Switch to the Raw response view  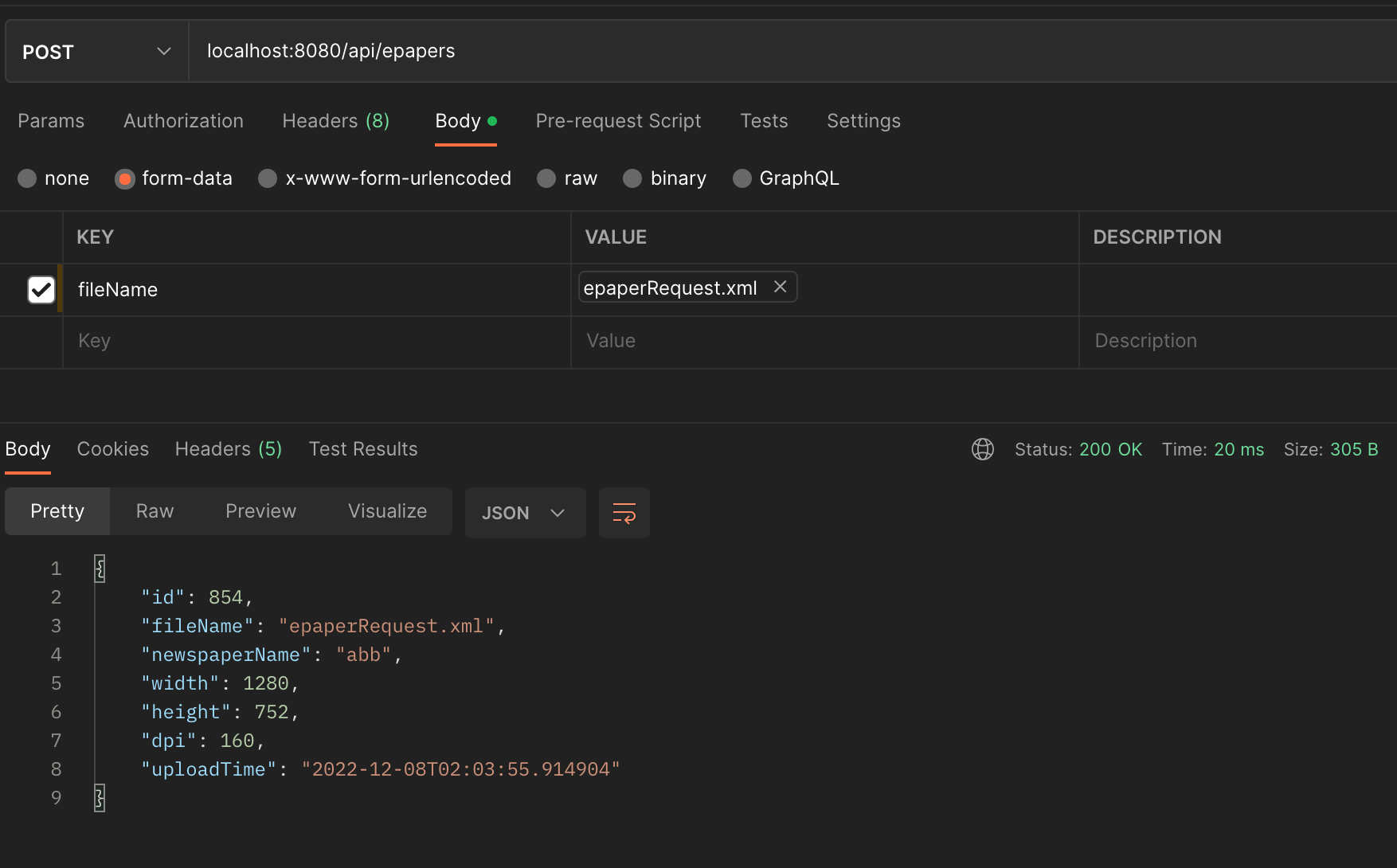[x=154, y=511]
